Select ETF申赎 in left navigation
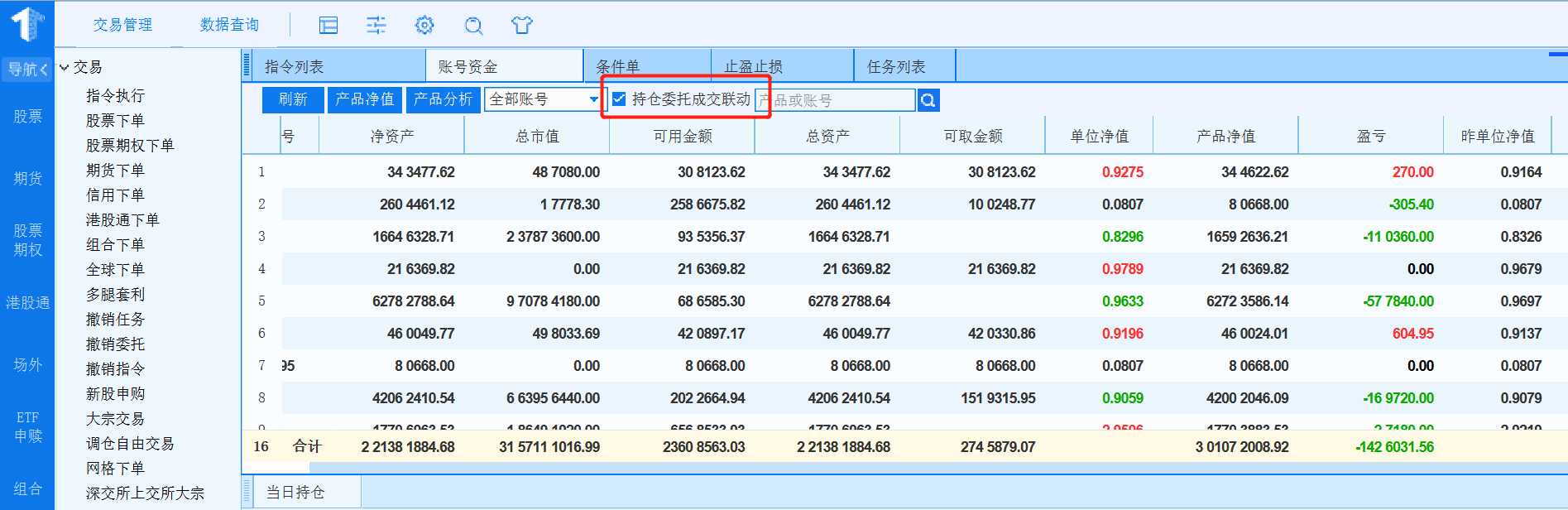This screenshot has height=510, width=1568. [27, 426]
